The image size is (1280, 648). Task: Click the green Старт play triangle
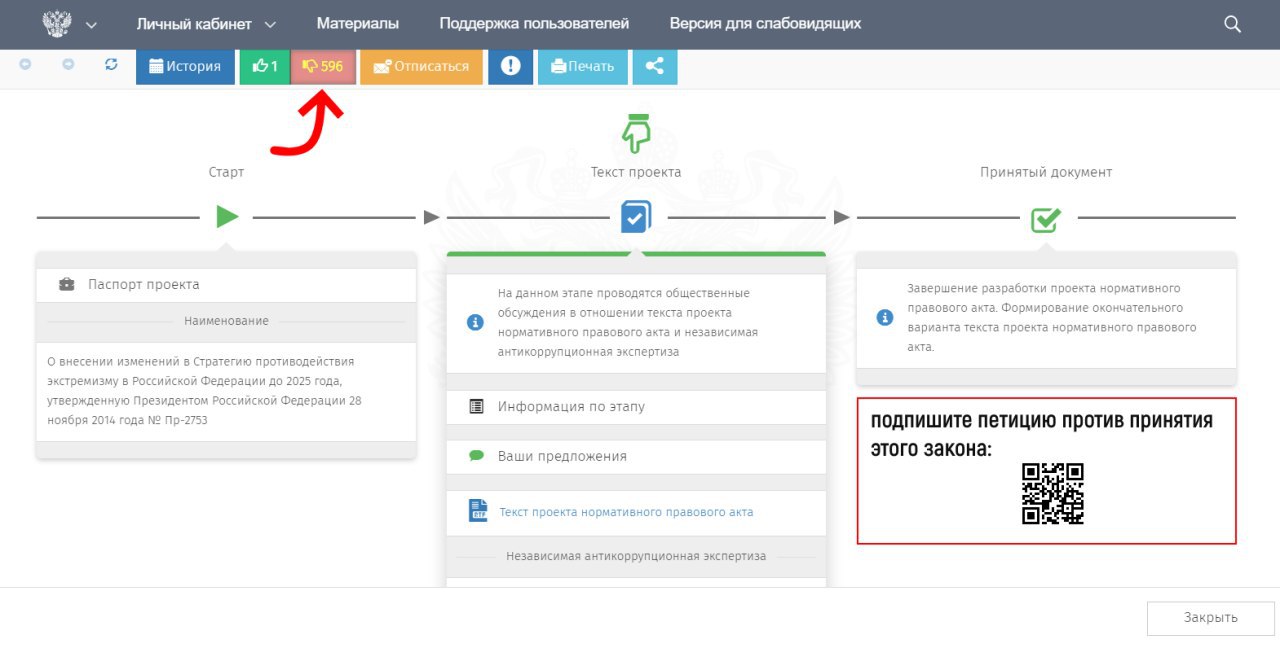click(x=228, y=216)
